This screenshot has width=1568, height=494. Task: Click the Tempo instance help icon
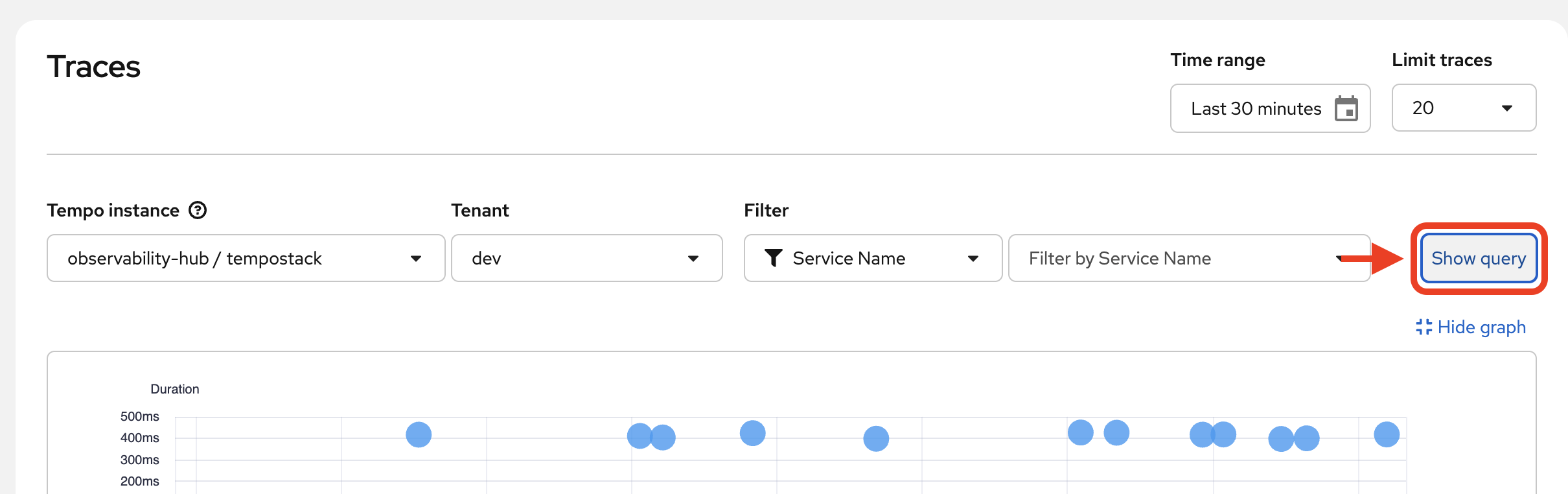[x=198, y=211]
